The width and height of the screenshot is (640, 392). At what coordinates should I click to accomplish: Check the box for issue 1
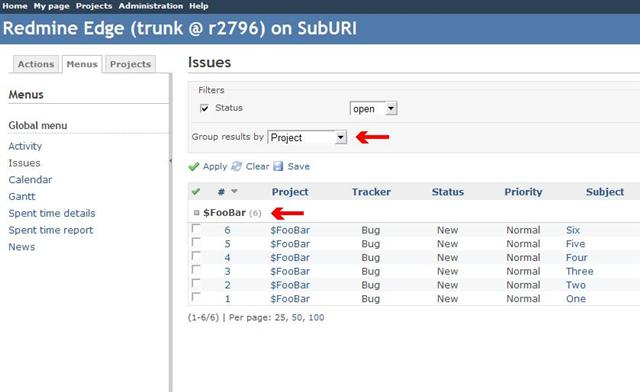point(196,297)
